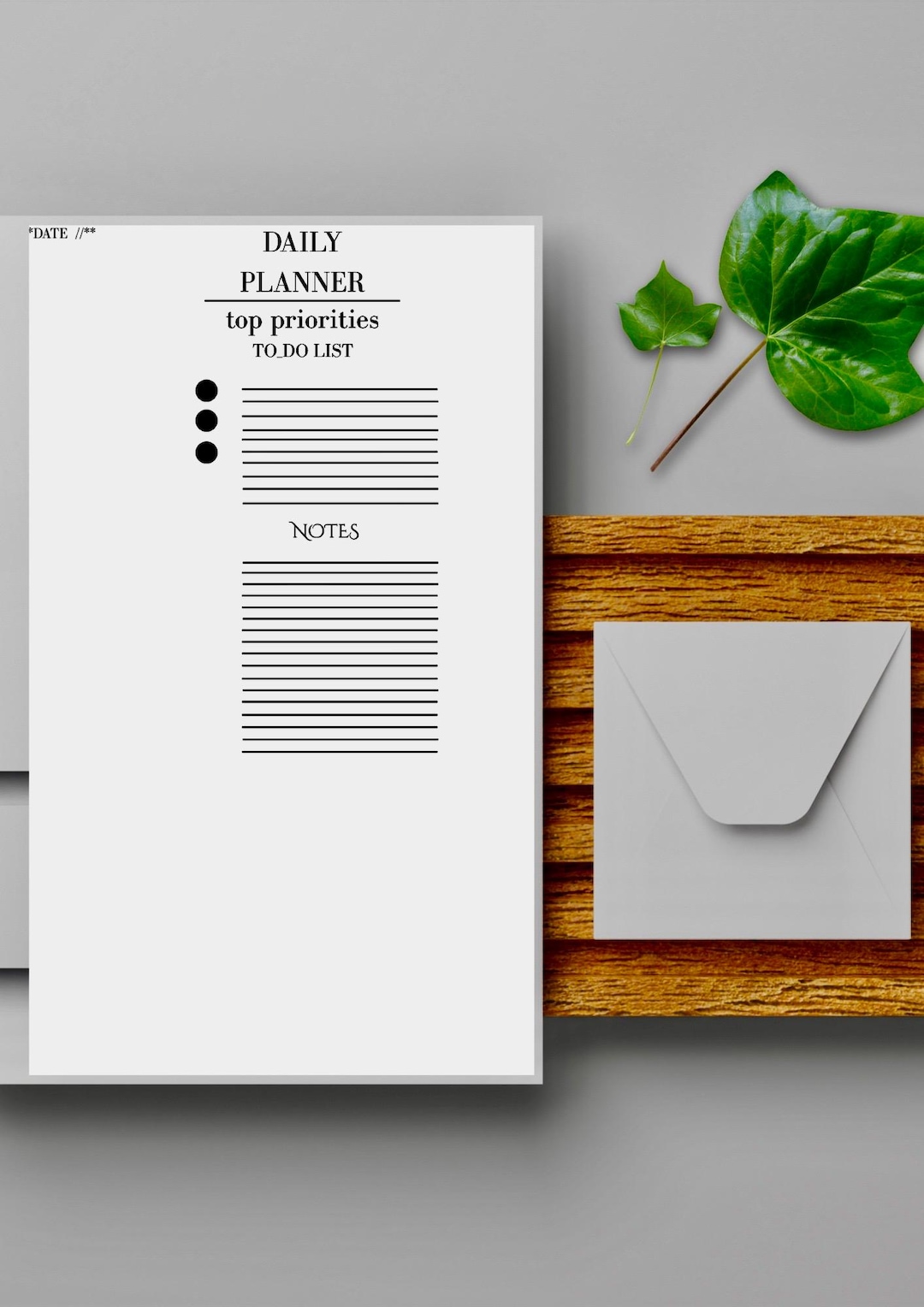924x1307 pixels.
Task: Click the first black priority bullet
Action: pos(206,391)
